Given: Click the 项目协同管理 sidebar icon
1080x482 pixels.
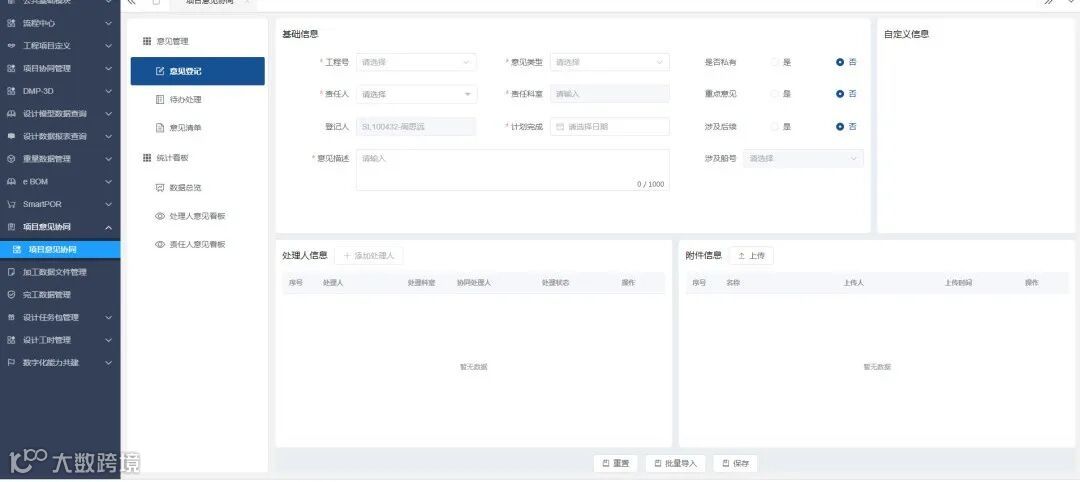Looking at the screenshot, I should click(11, 69).
